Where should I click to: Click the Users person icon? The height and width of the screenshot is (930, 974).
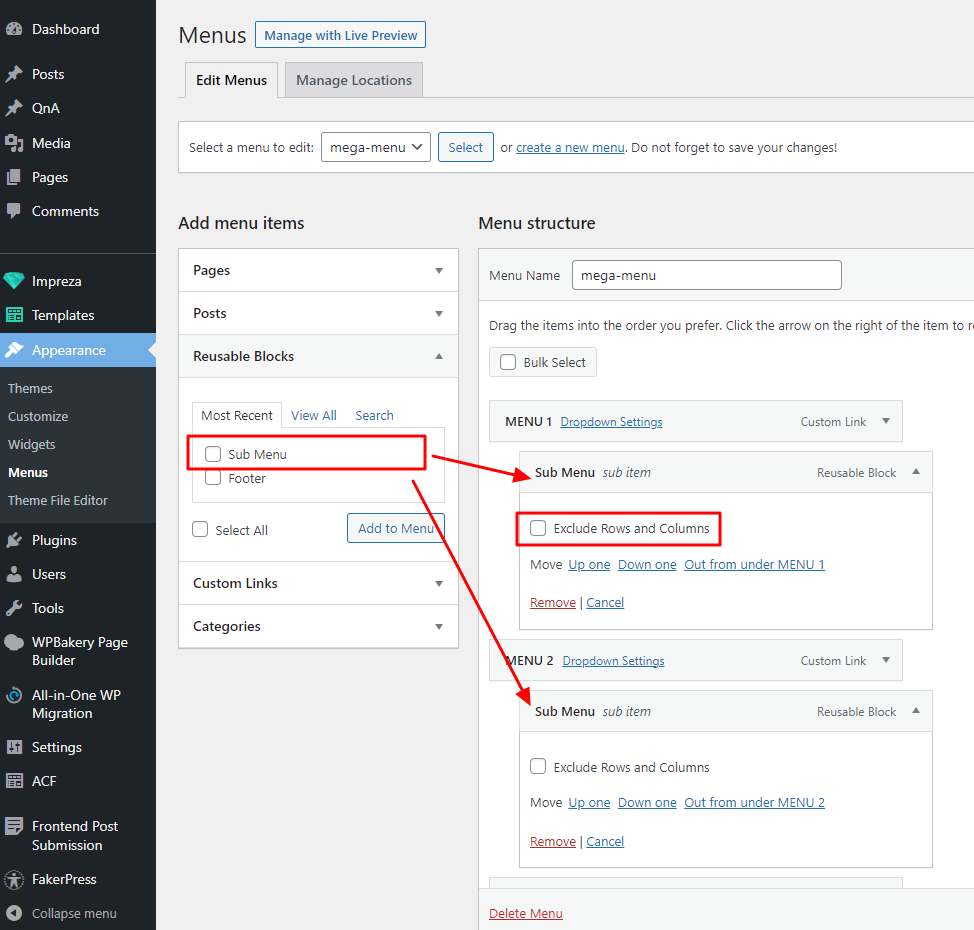point(14,574)
